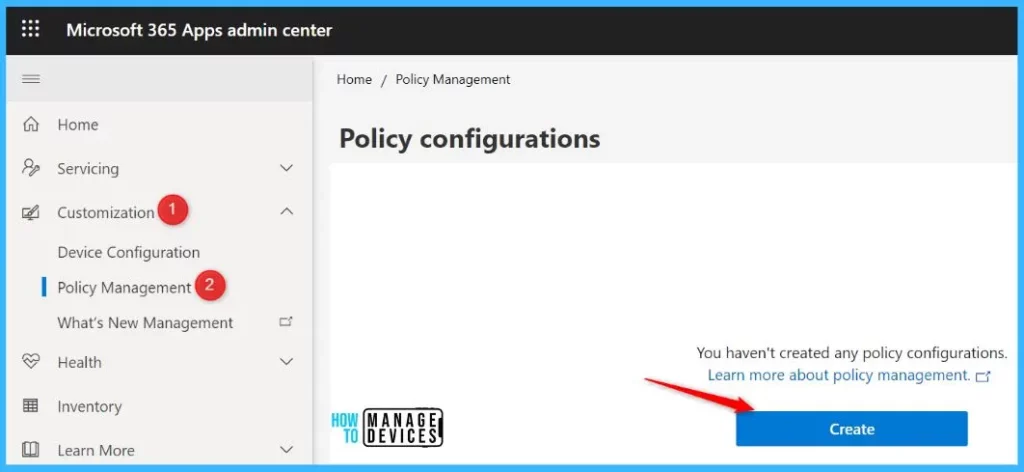Open the app launcher waffle icon
The height and width of the screenshot is (472, 1024).
[31, 29]
